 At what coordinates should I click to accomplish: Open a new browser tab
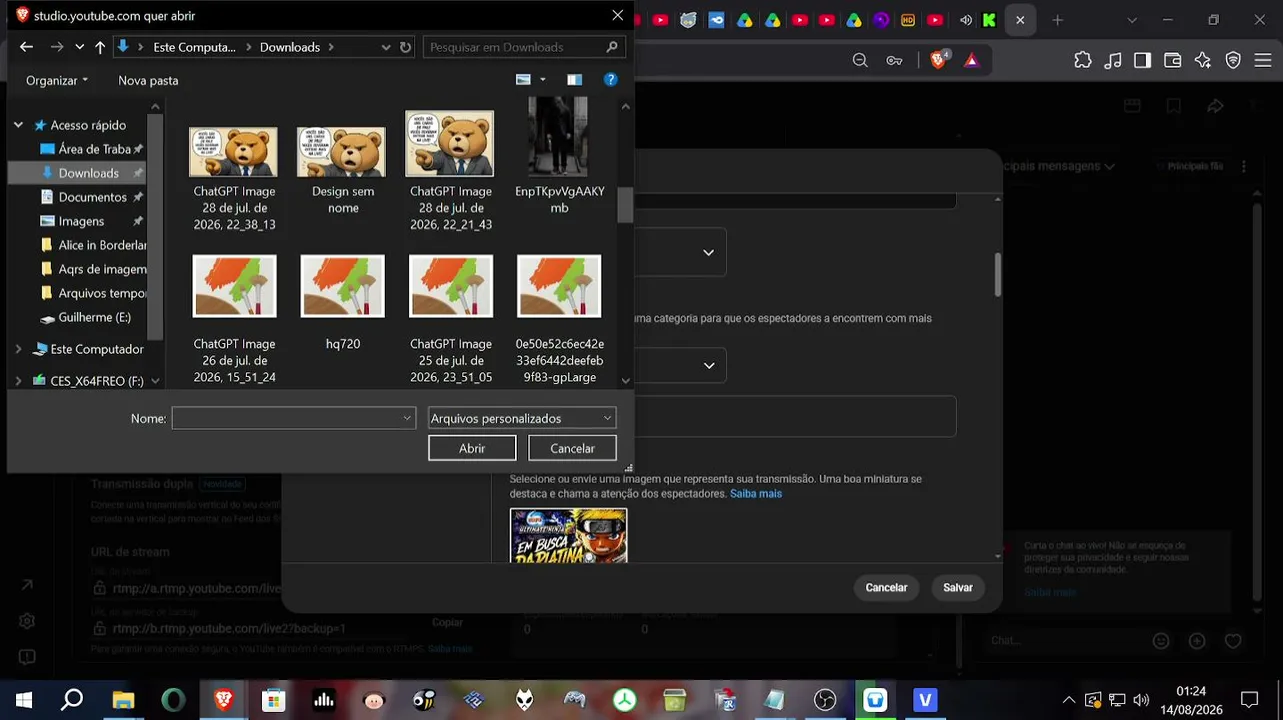1058,20
